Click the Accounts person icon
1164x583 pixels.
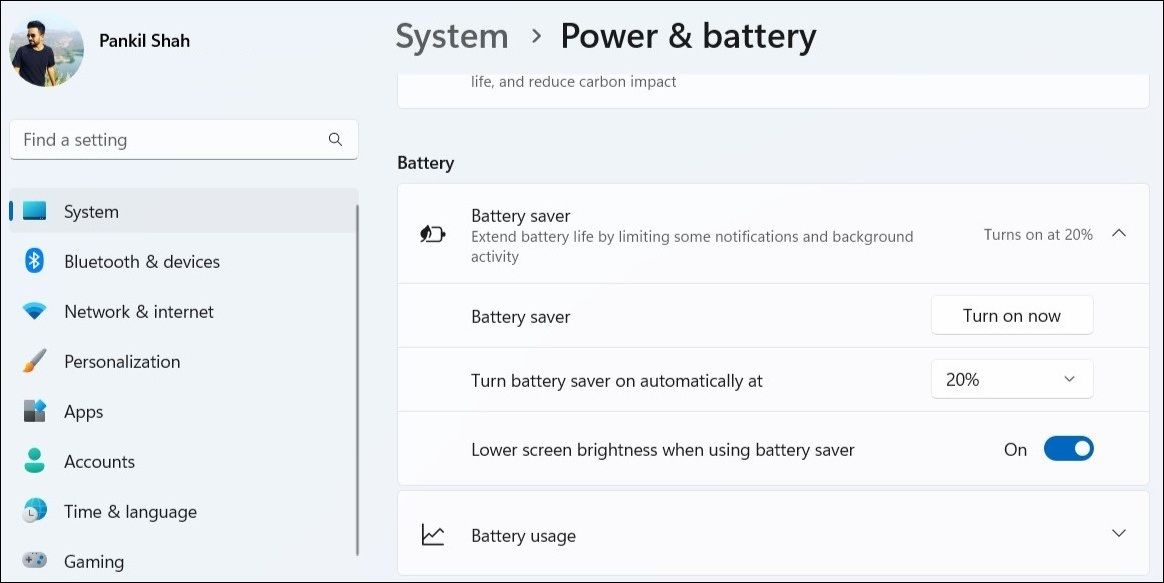click(35, 462)
